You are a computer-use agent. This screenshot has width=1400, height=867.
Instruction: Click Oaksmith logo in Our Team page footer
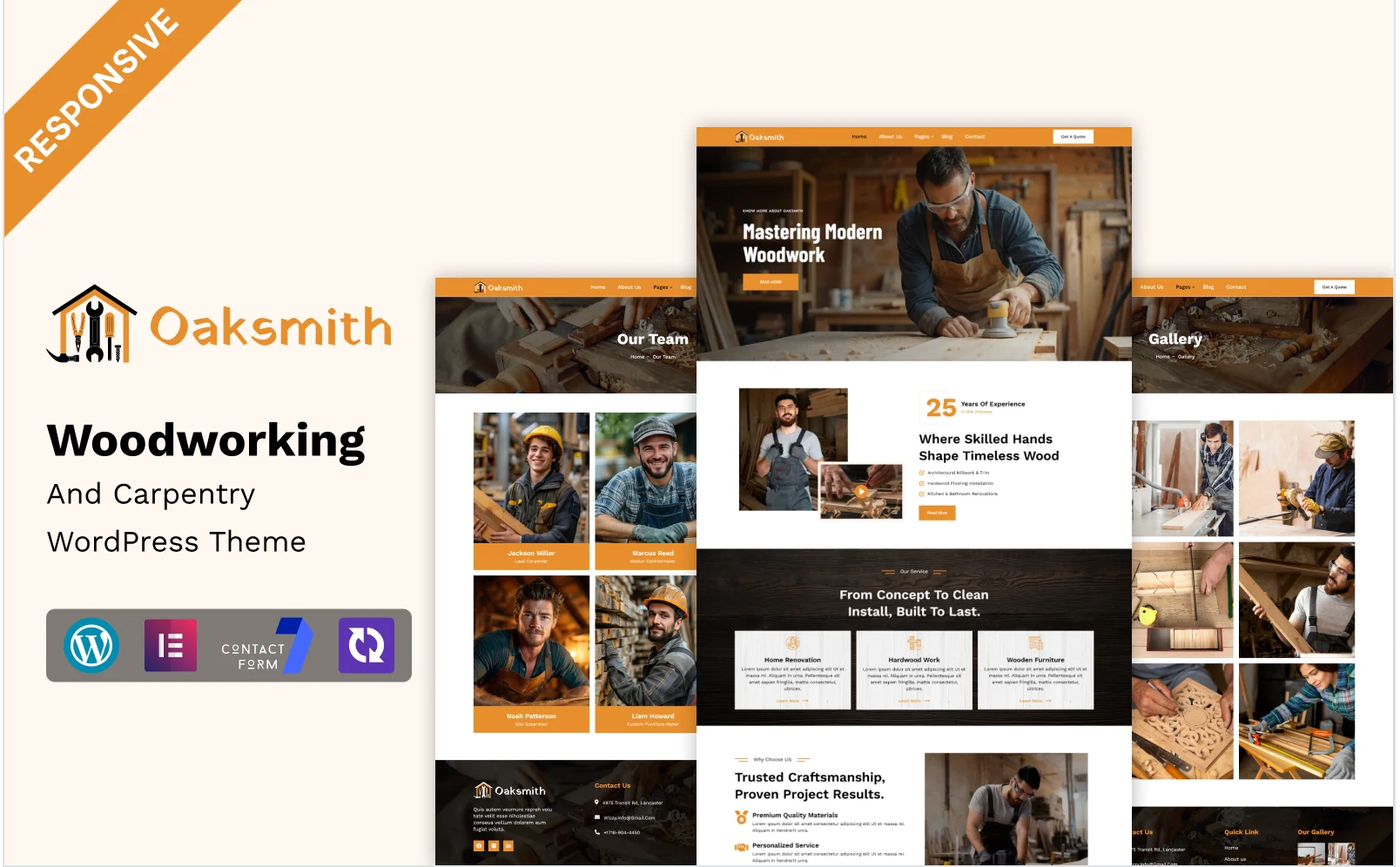click(x=509, y=790)
